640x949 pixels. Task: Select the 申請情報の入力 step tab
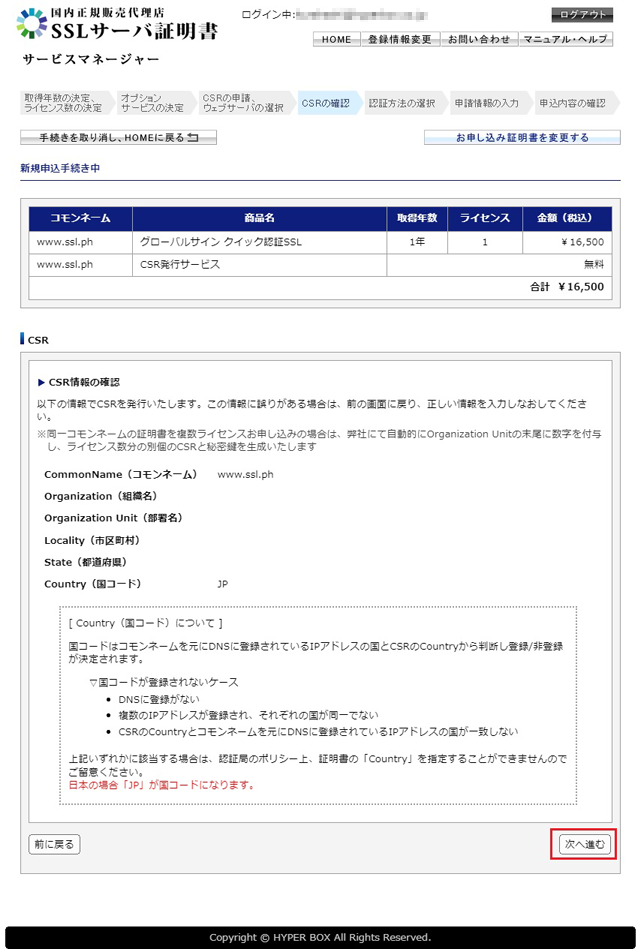click(489, 103)
